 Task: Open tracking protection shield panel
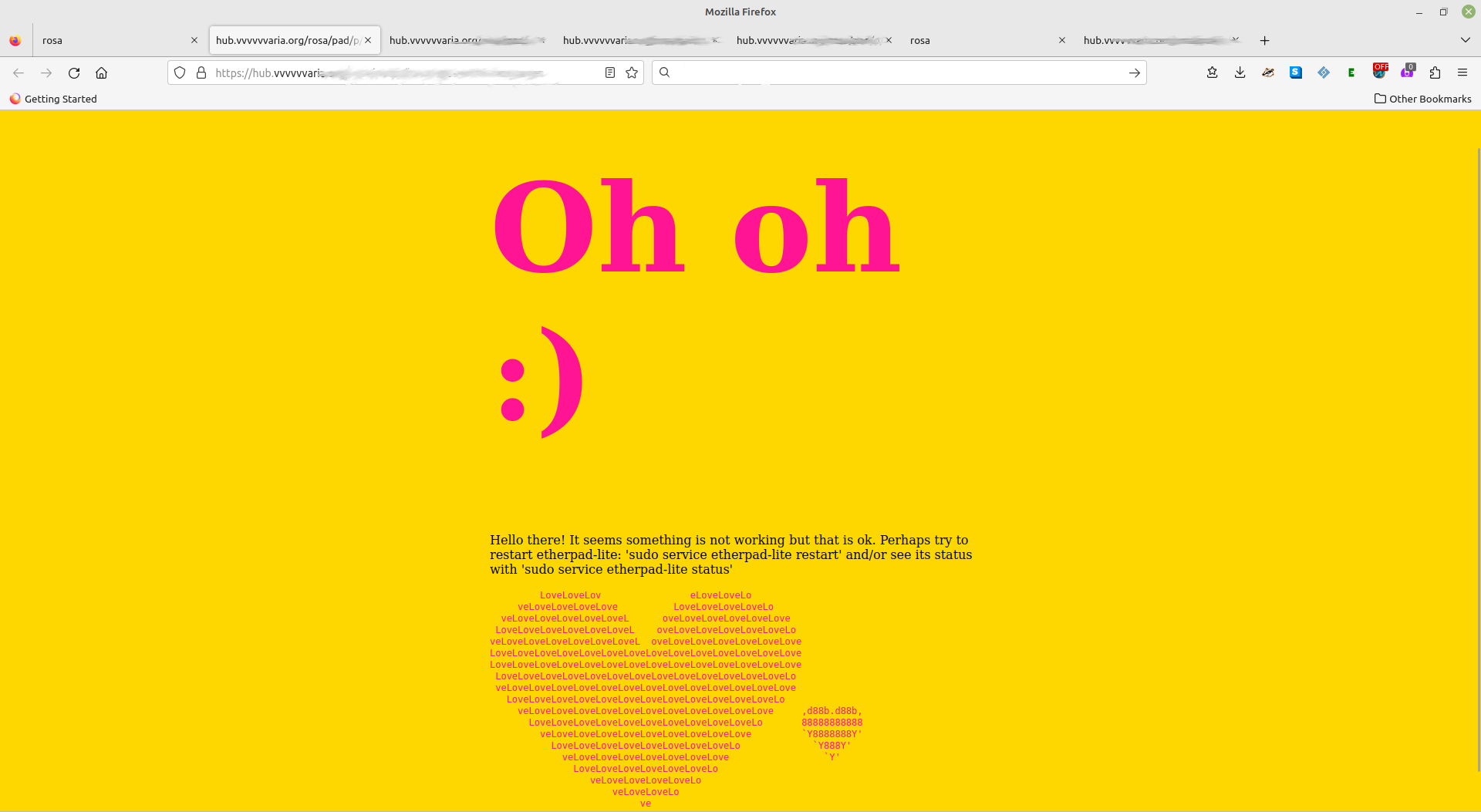(180, 72)
